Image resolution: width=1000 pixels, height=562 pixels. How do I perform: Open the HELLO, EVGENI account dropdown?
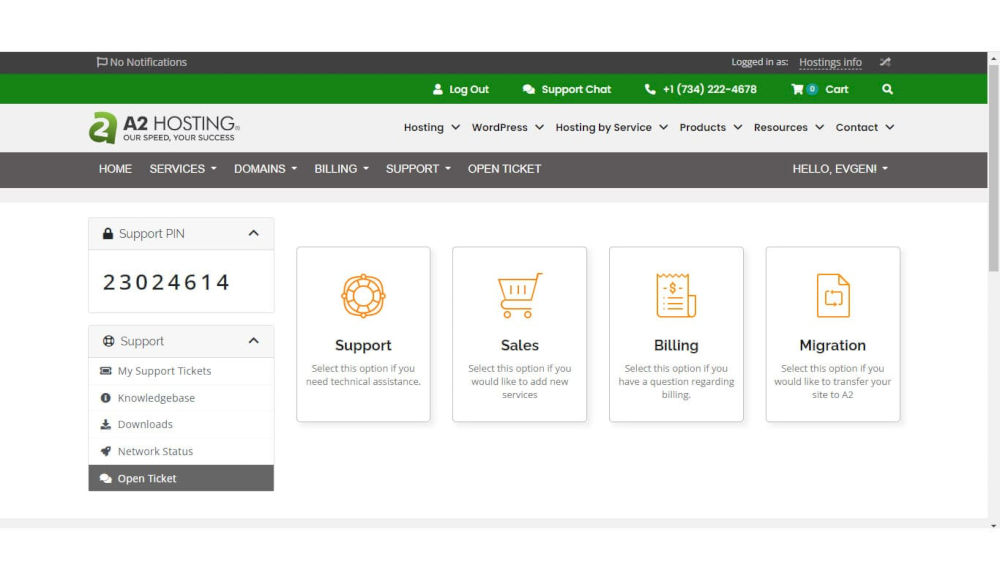pos(840,169)
